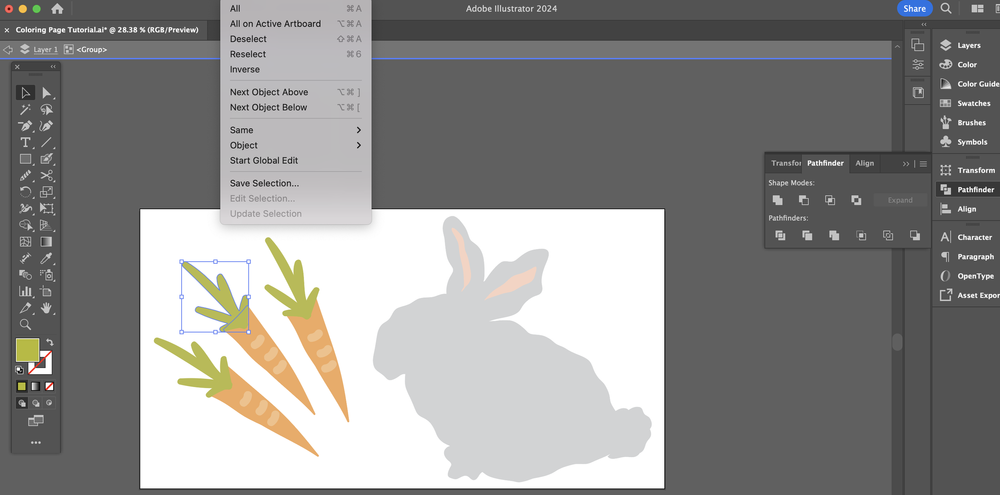This screenshot has height=495, width=1000.
Task: Enable Draw Behind mode
Action: pos(36,403)
